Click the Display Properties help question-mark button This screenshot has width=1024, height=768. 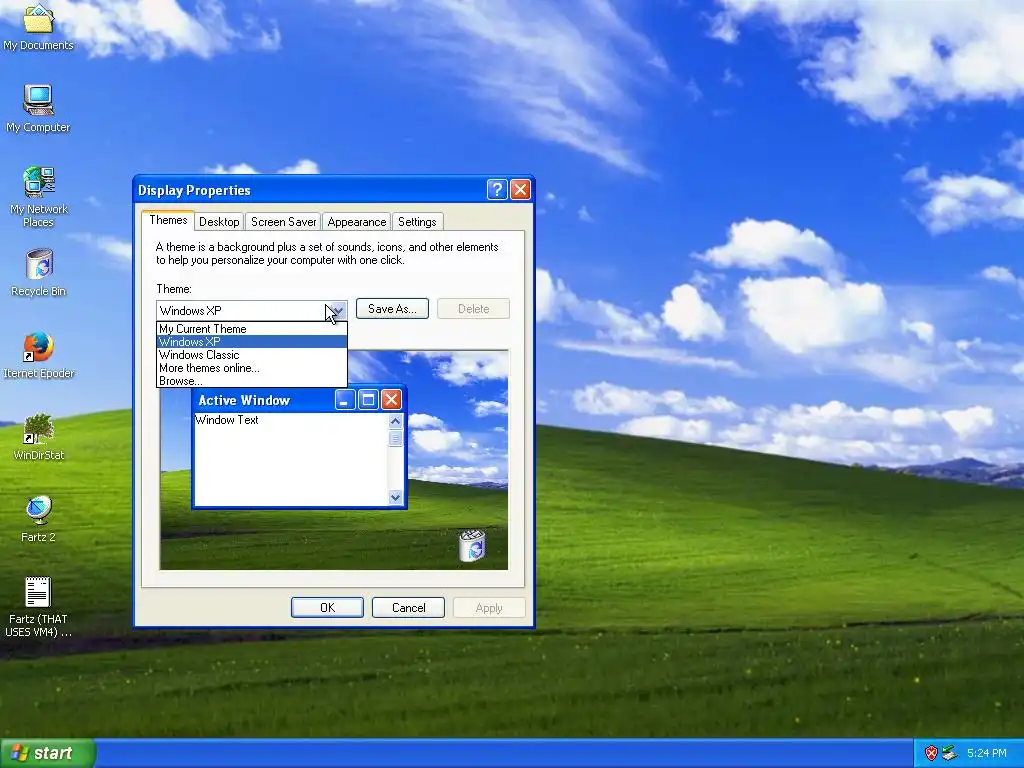tap(497, 189)
